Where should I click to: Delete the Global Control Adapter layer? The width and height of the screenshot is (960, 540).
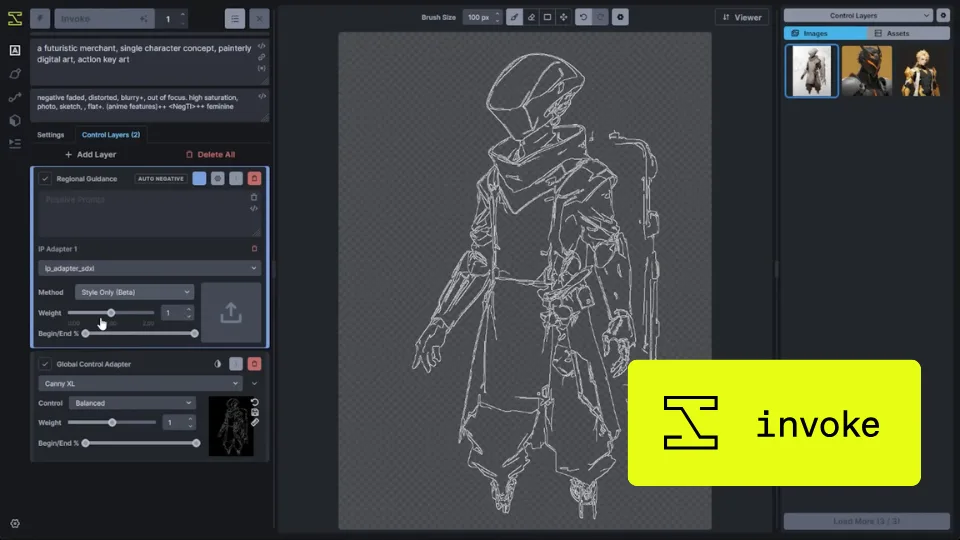tap(254, 364)
